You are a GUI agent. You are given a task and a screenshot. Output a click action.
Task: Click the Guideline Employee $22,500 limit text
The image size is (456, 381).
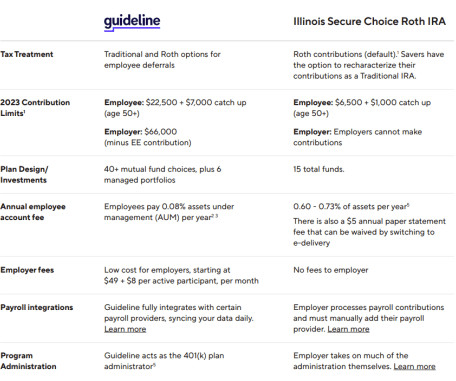pos(175,108)
